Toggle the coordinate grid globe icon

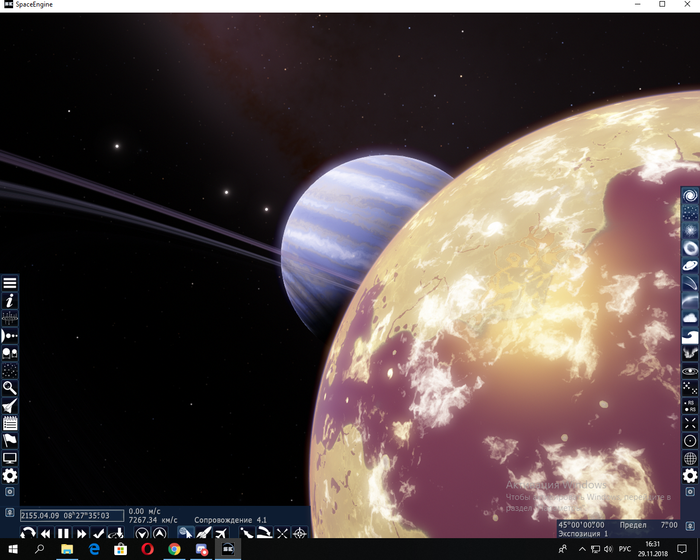(x=689, y=458)
